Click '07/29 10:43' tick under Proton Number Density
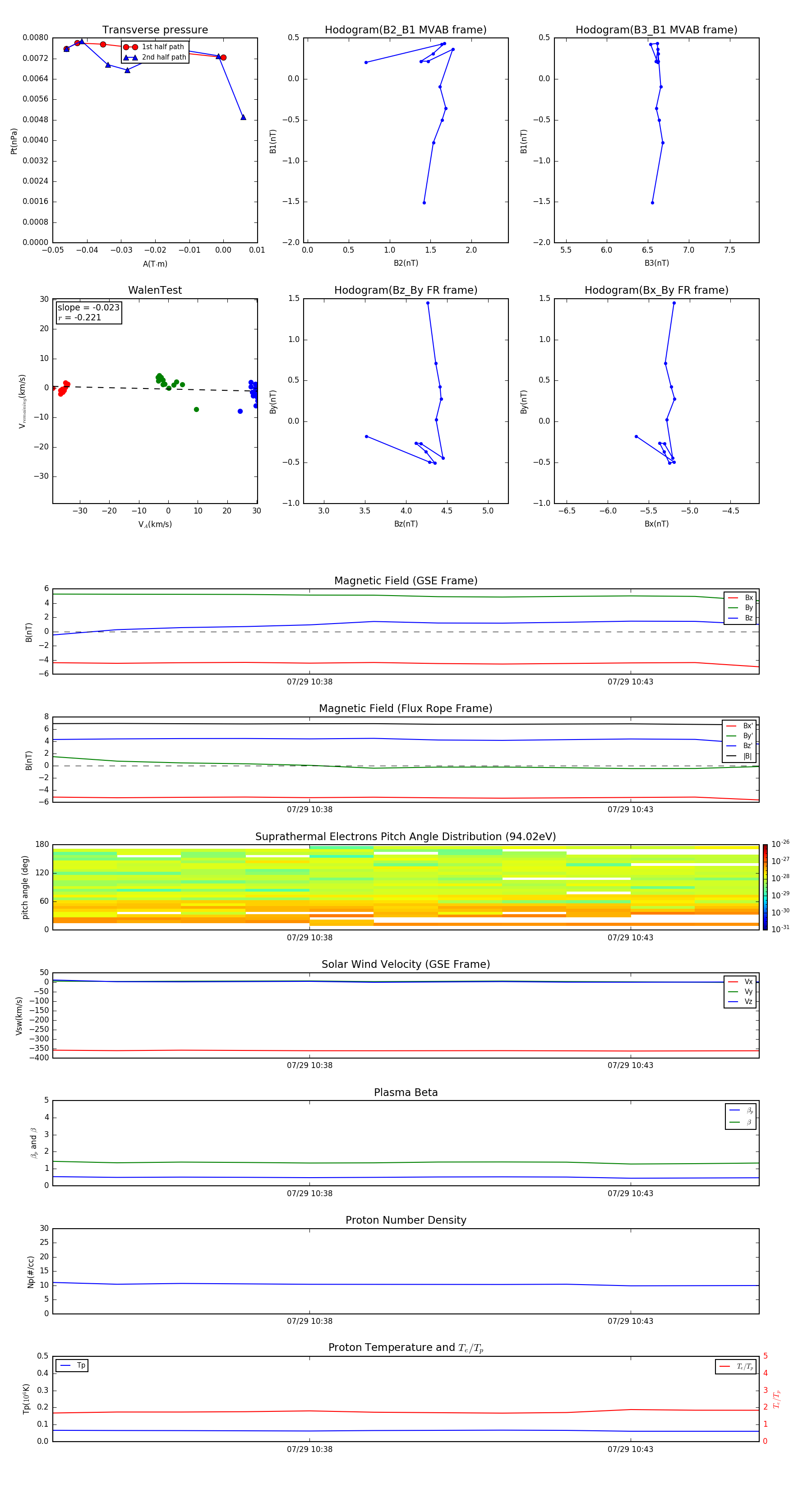 (x=631, y=1321)
